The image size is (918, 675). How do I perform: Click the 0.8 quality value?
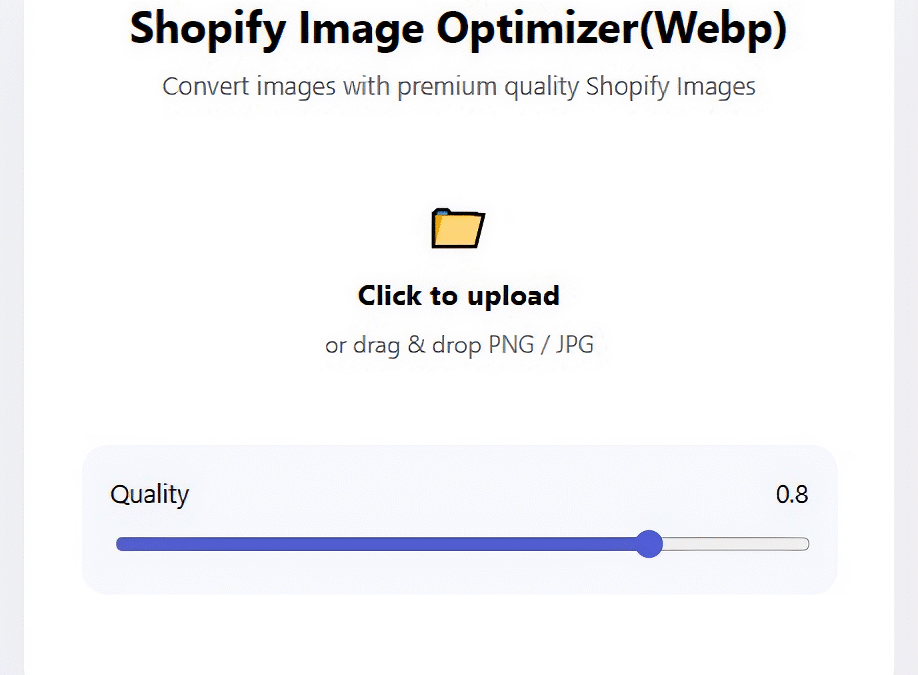[x=792, y=494]
